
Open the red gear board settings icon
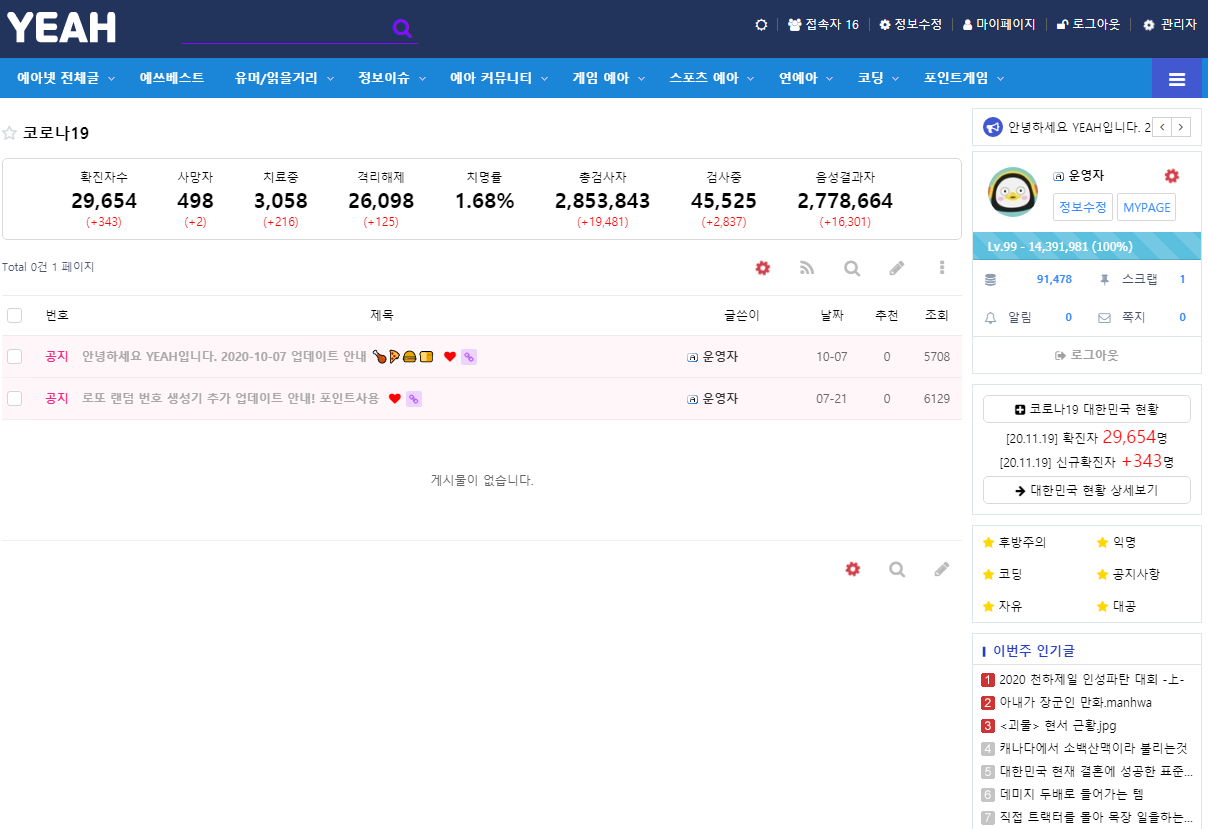tap(763, 268)
